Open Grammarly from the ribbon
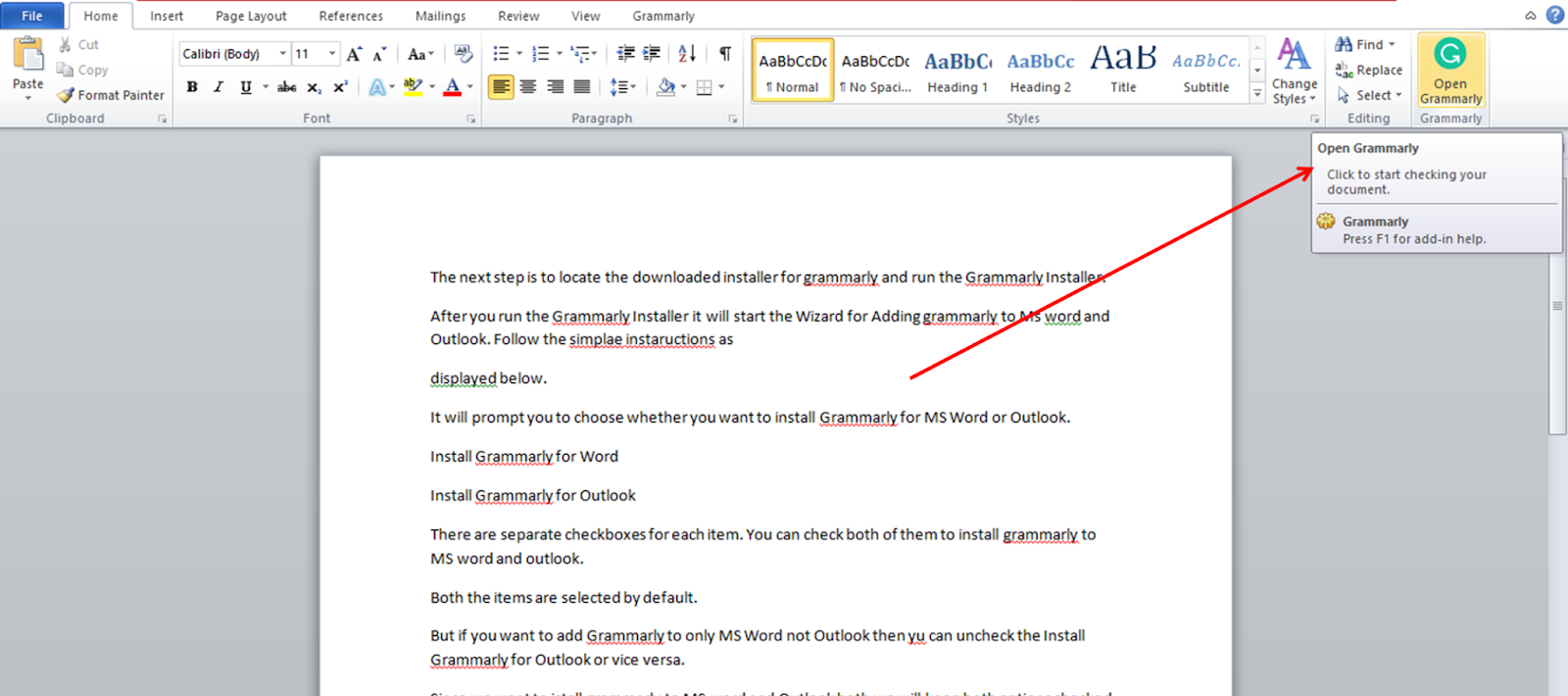 point(1450,69)
